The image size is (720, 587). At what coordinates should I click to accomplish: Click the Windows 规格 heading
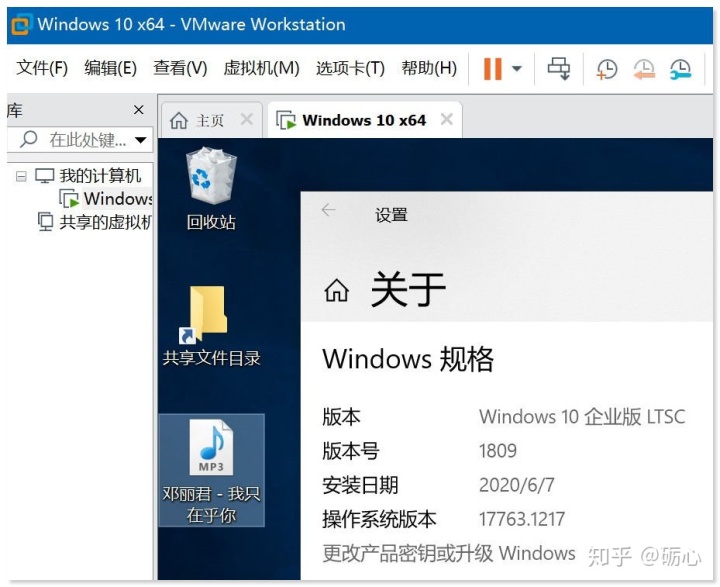click(x=408, y=359)
